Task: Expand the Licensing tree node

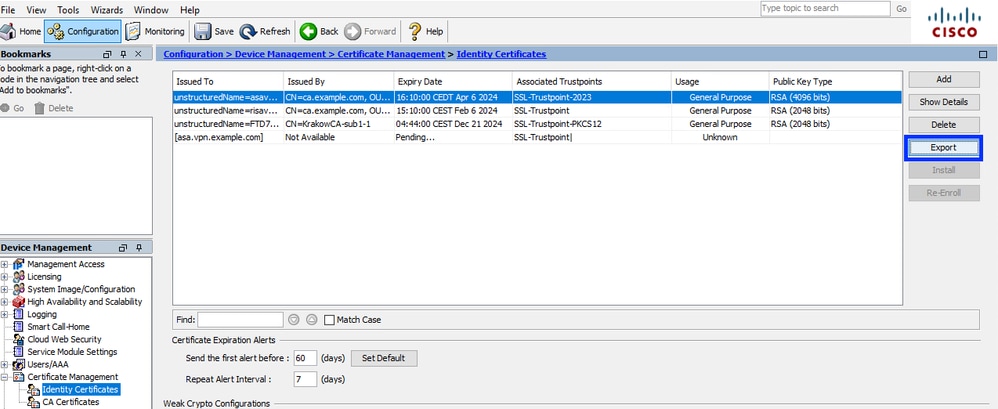Action: click(4, 277)
